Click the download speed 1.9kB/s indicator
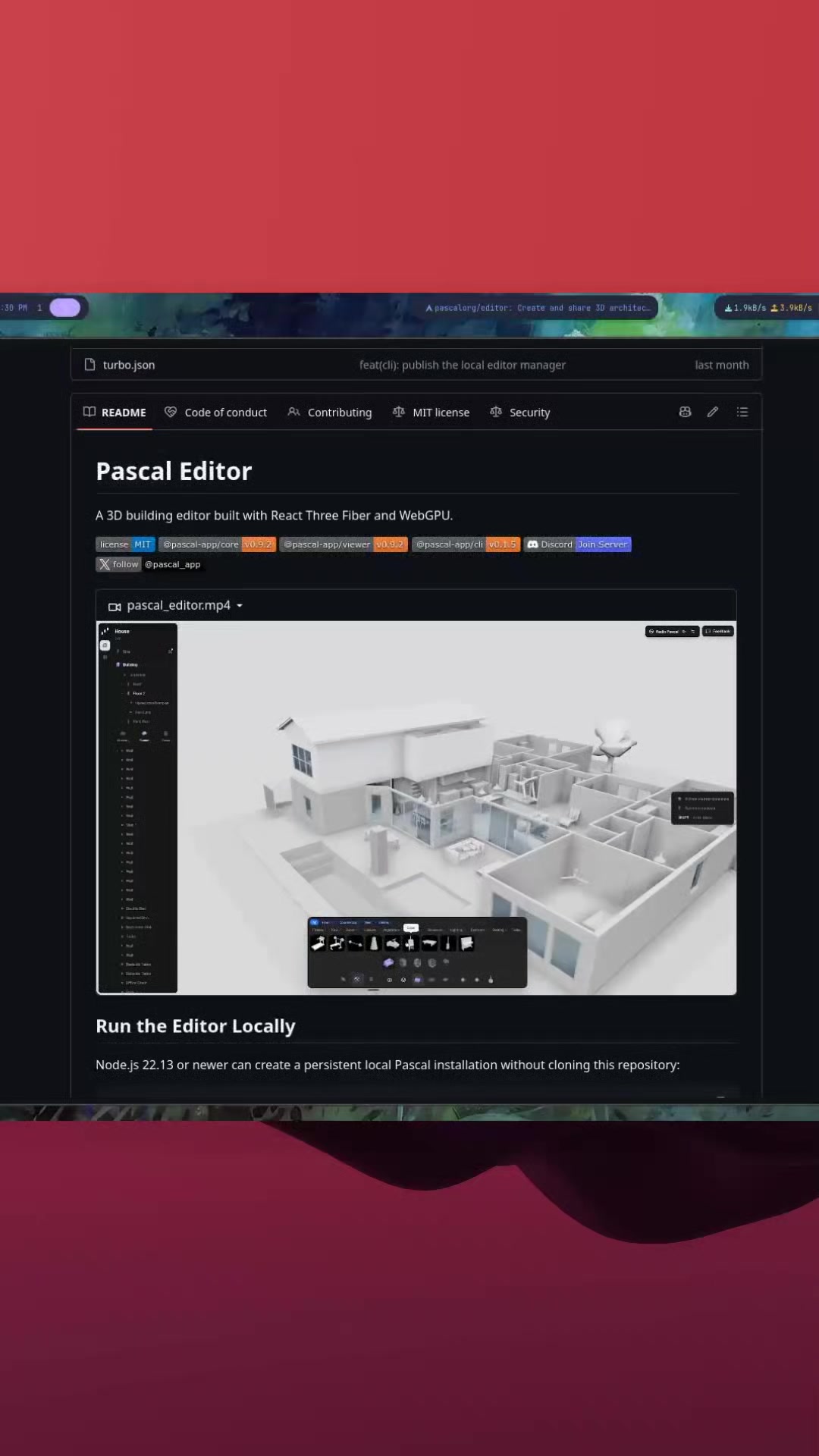819x1456 pixels. point(745,308)
